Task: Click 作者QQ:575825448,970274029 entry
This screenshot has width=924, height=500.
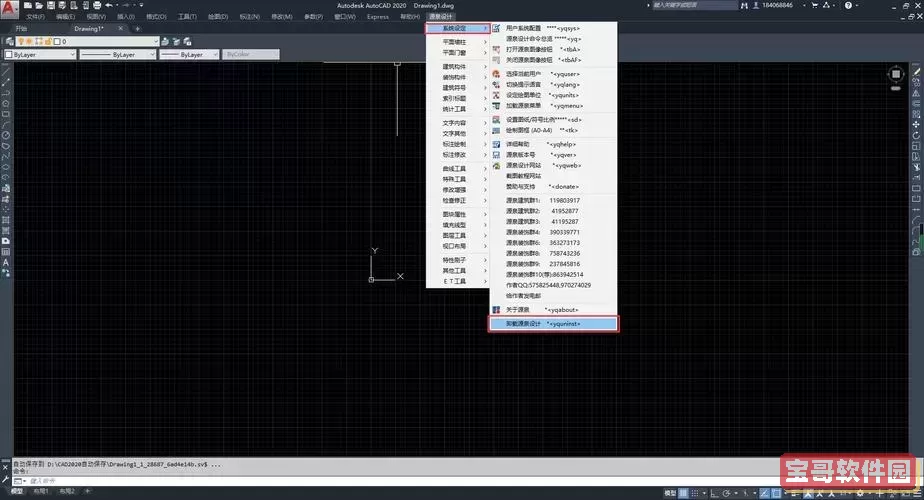Action: (553, 285)
